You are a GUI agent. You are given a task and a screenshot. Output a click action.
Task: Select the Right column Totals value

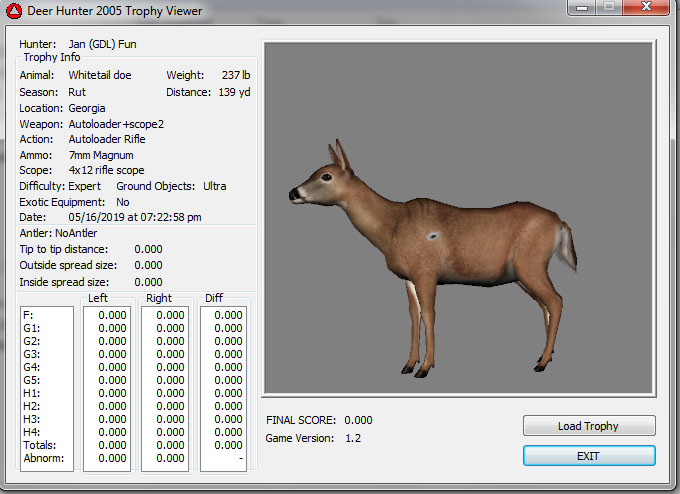coord(170,445)
